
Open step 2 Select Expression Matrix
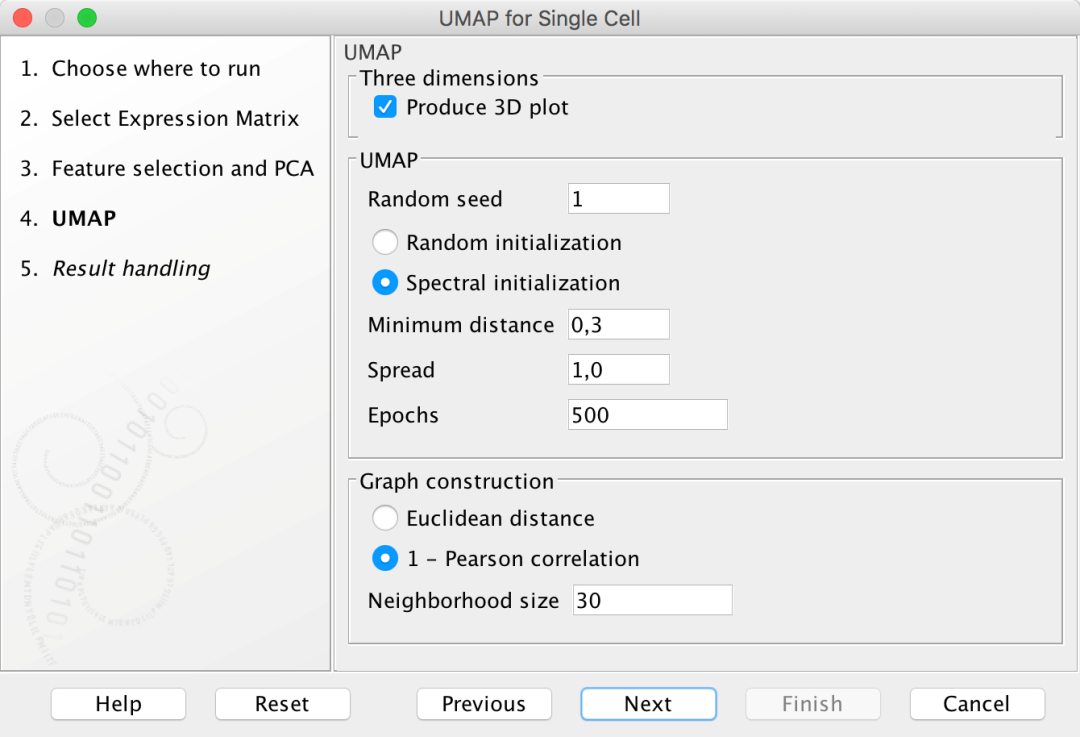[175, 119]
